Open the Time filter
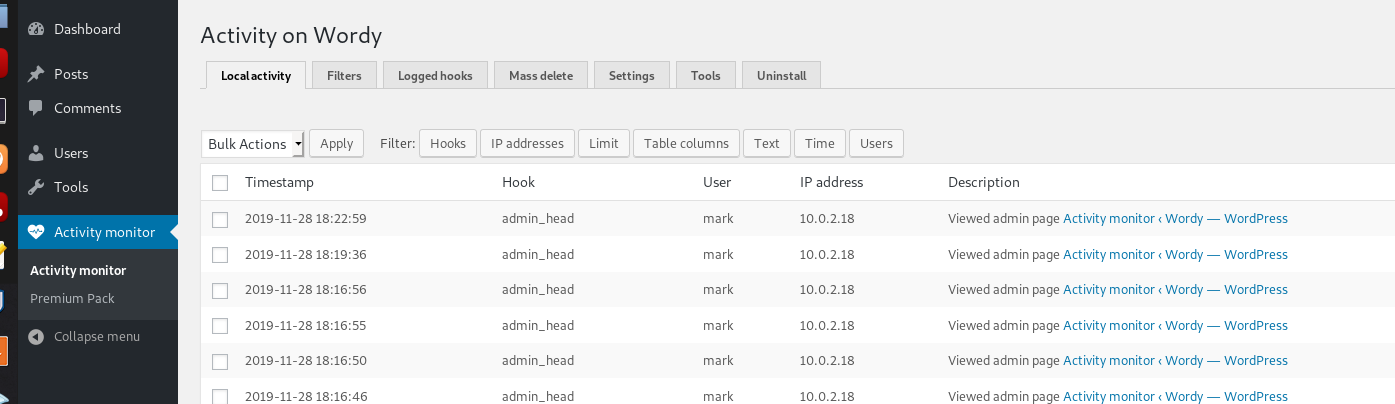This screenshot has height=404, width=1395. pos(820,144)
